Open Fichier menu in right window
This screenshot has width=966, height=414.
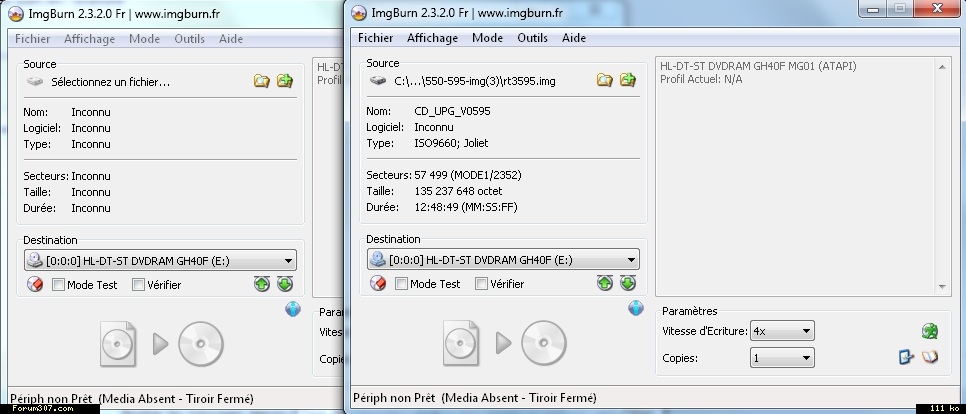(376, 38)
